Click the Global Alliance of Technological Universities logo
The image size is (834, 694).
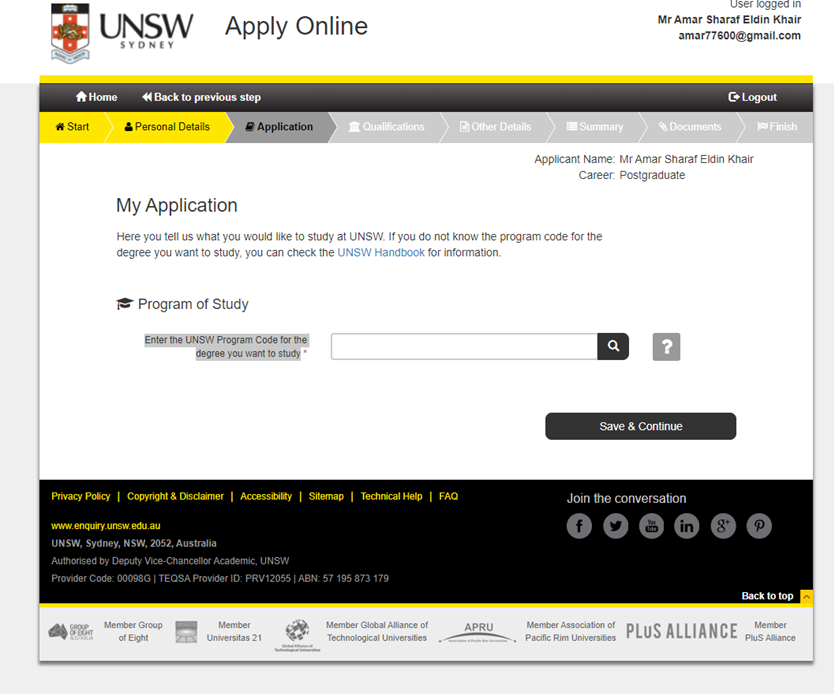297,635
